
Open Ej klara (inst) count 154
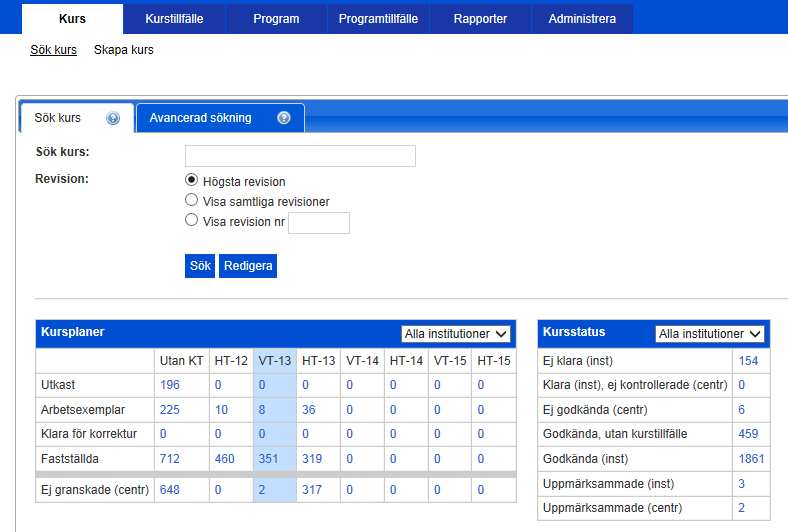(x=748, y=361)
